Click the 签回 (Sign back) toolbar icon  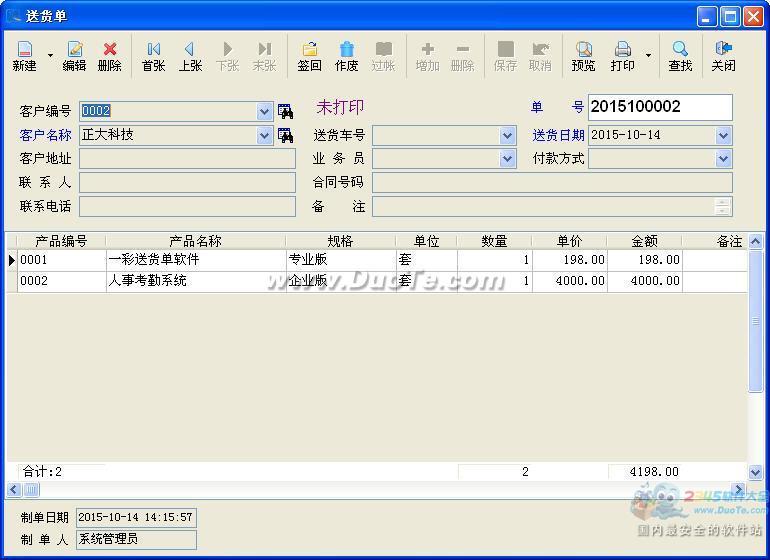click(x=309, y=56)
